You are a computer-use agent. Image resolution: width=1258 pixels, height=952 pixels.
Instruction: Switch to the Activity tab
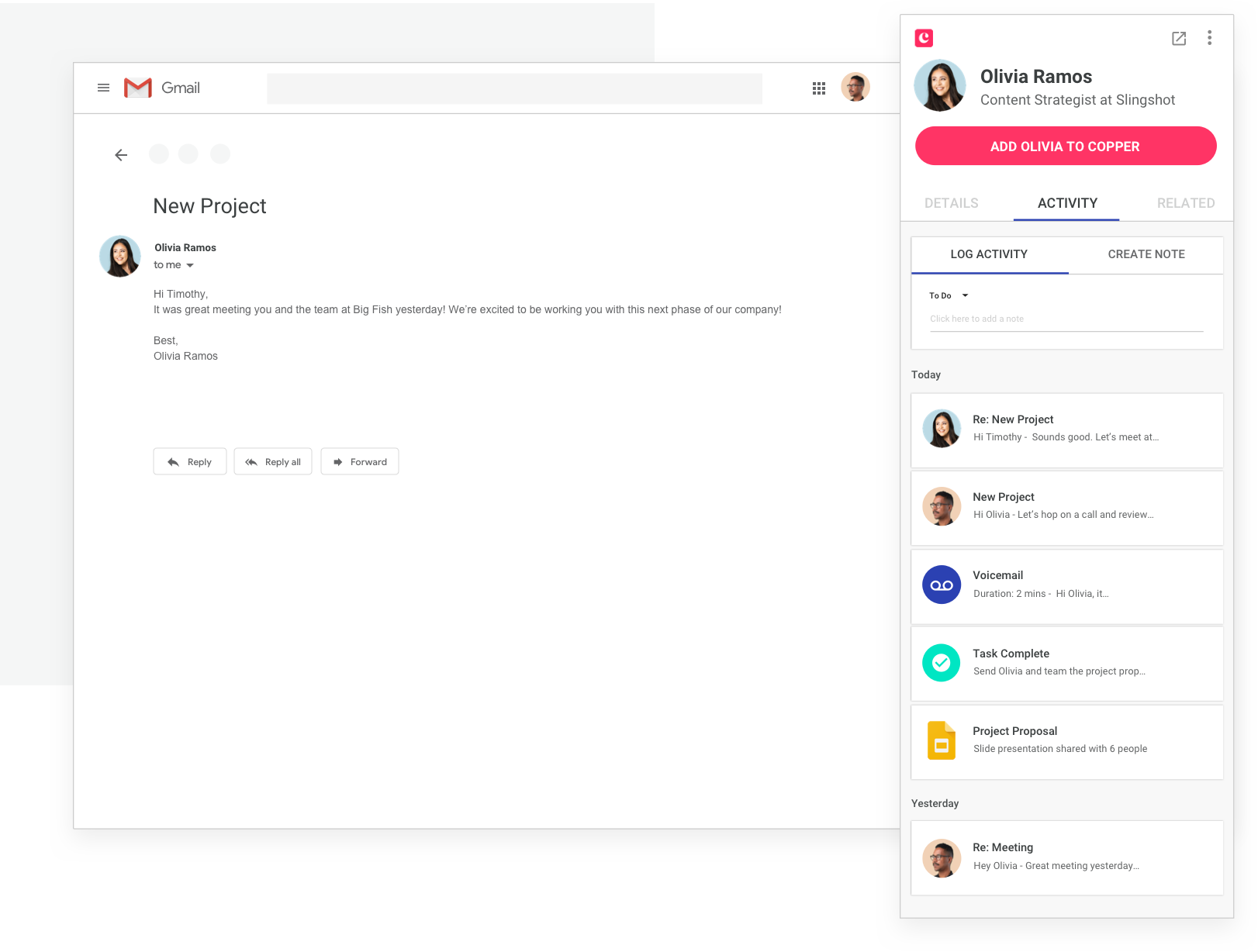1067,203
